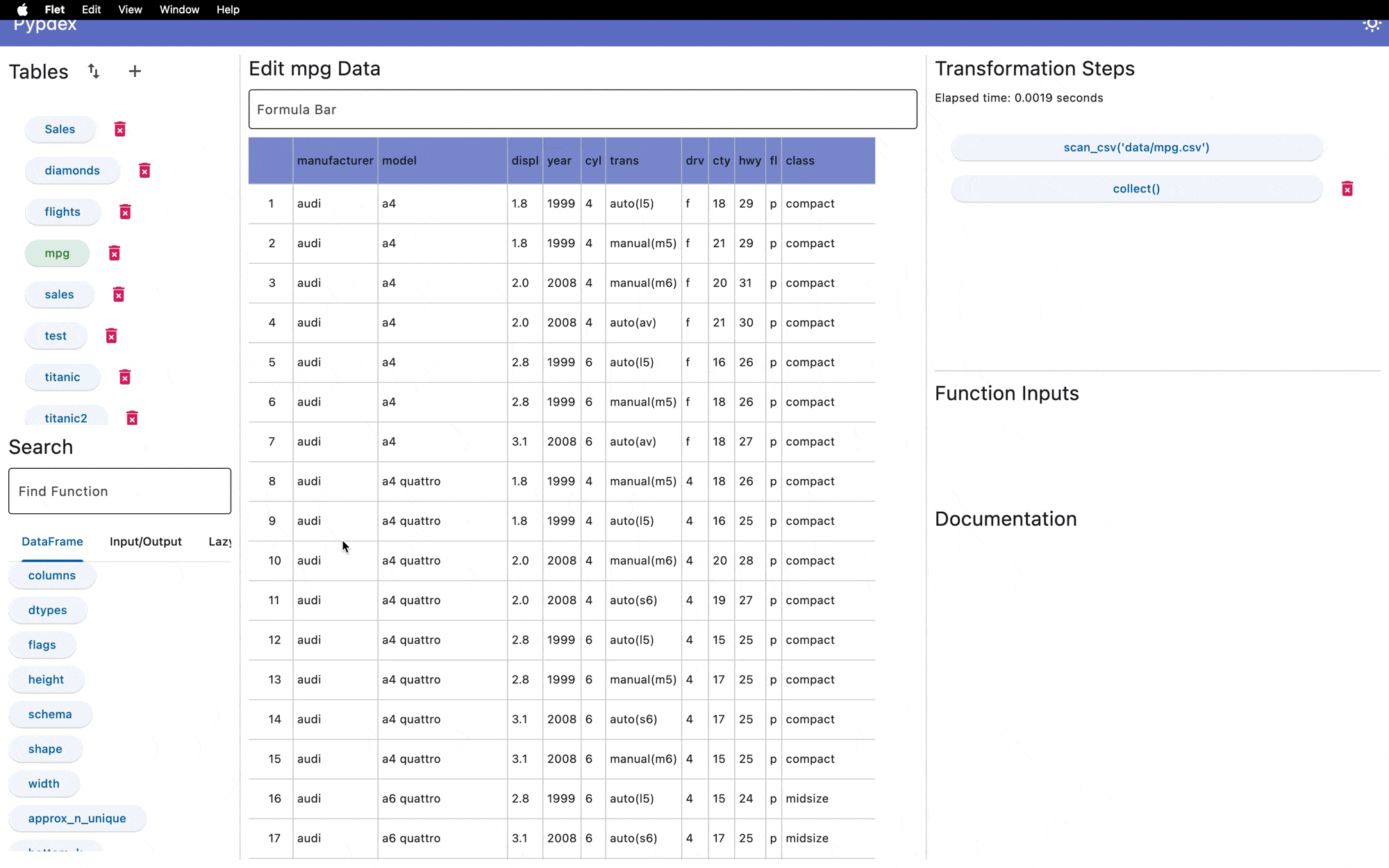Focus the Find Function search box
The width and height of the screenshot is (1389, 868).
click(x=119, y=492)
